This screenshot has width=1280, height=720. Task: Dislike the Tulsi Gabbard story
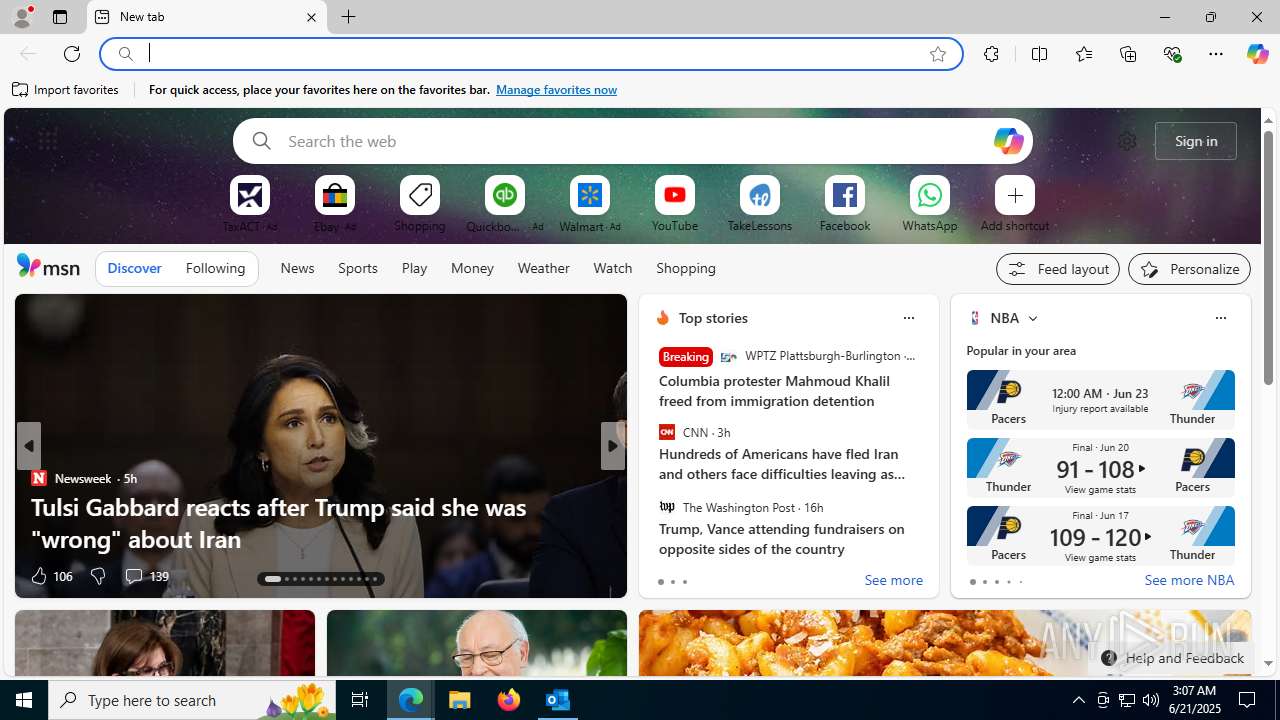[x=97, y=576]
